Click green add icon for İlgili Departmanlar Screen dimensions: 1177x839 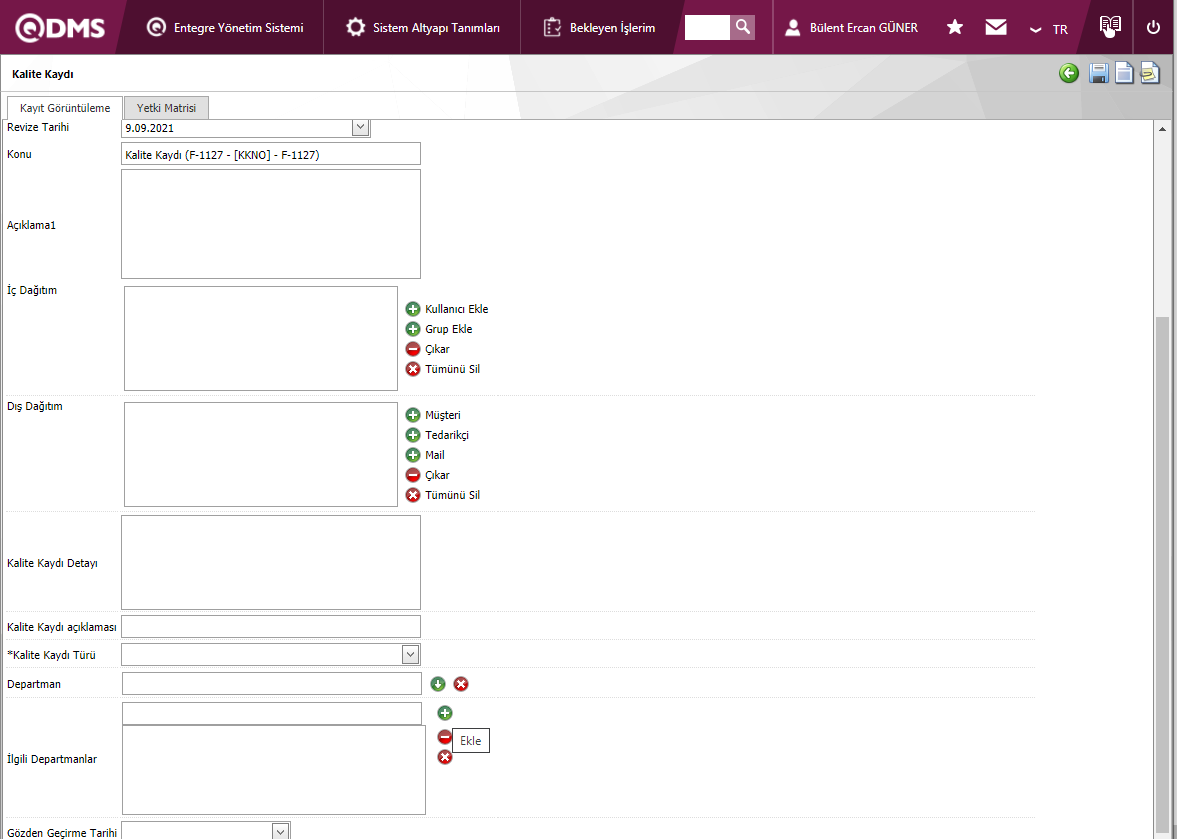tap(445, 713)
